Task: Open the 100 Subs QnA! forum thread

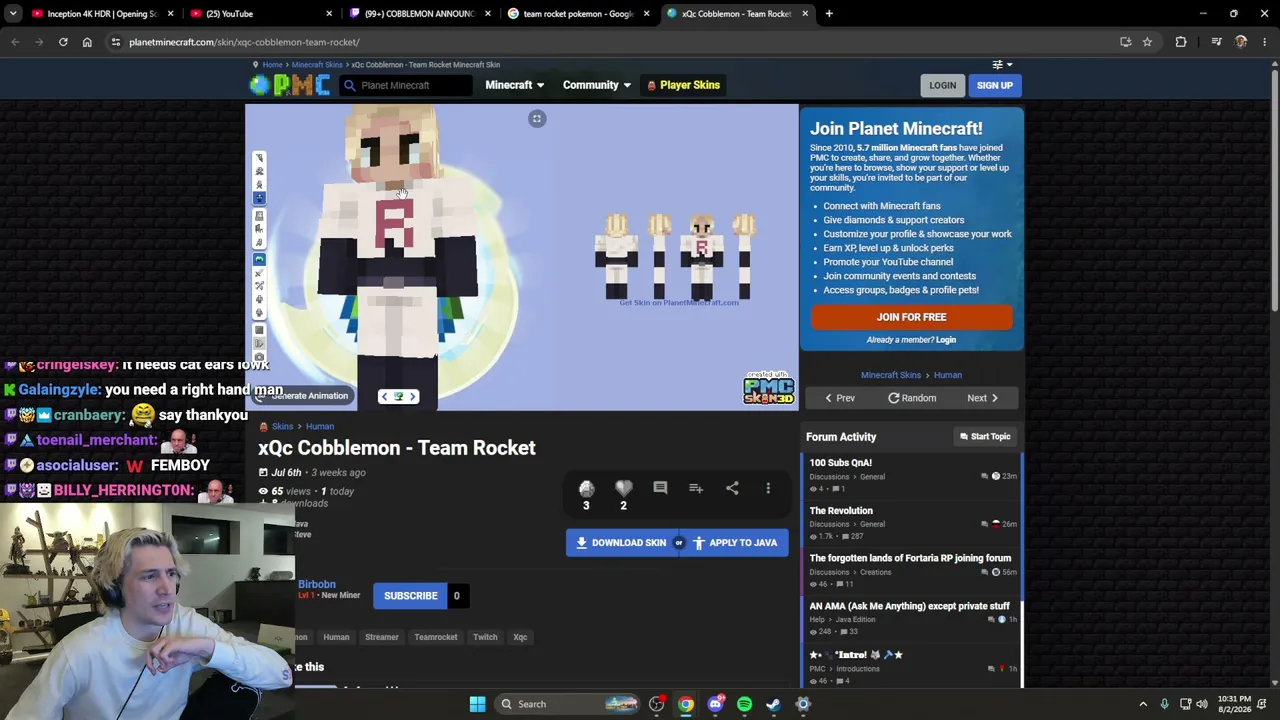Action: 841,463
